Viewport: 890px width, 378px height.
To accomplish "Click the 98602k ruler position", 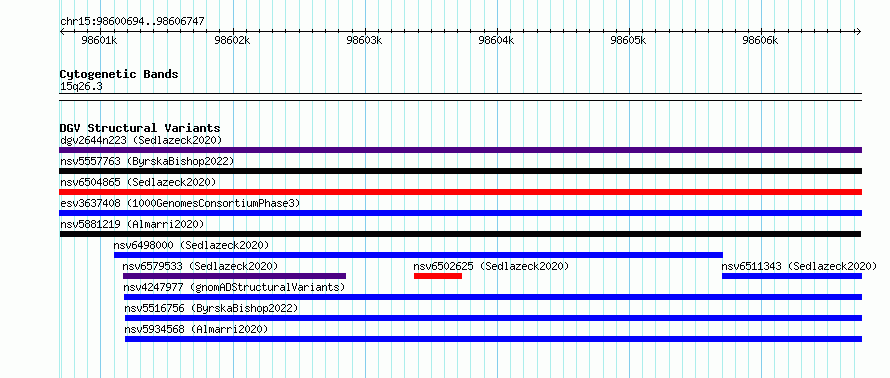I will point(232,40).
